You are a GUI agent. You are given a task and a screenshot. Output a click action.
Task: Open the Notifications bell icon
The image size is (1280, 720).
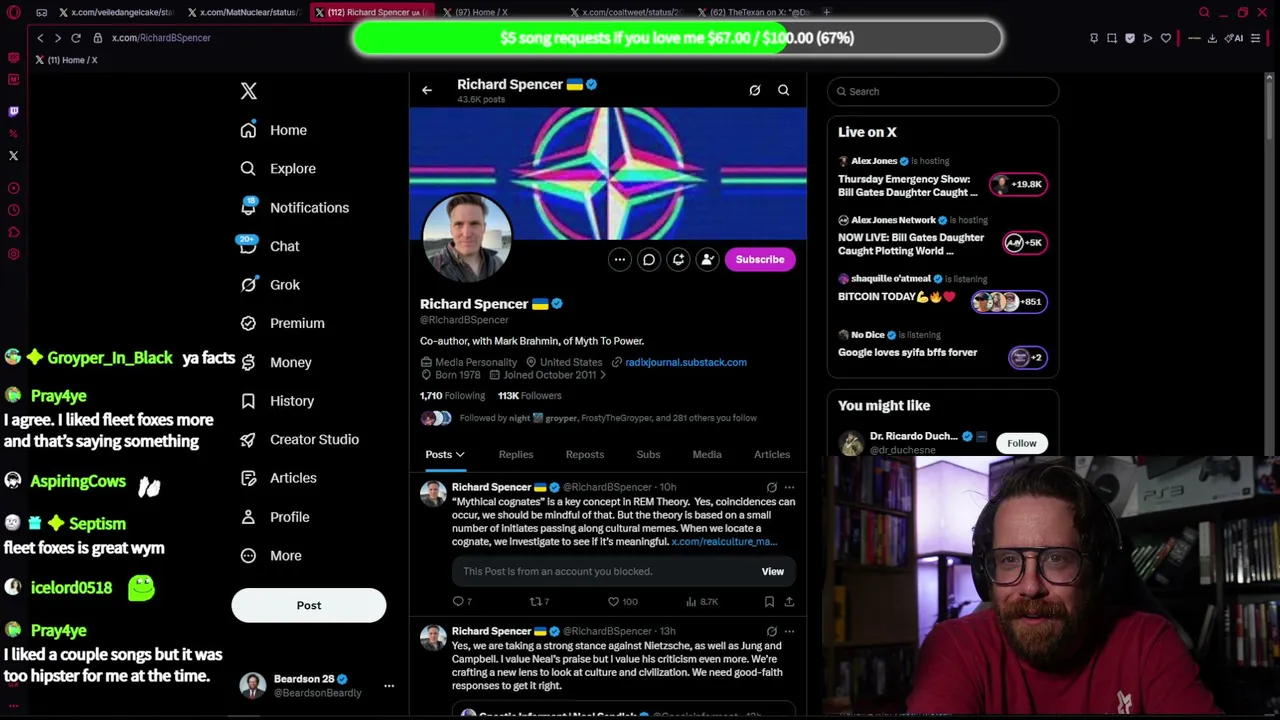coord(248,207)
